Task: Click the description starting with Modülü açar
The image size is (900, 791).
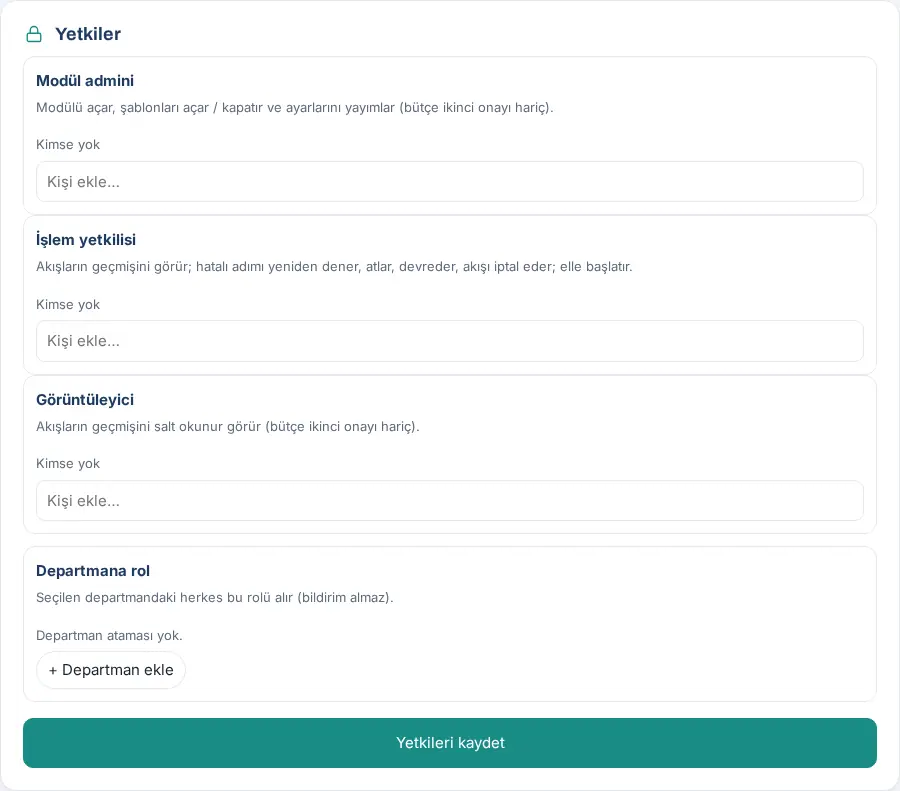Action: click(x=294, y=108)
